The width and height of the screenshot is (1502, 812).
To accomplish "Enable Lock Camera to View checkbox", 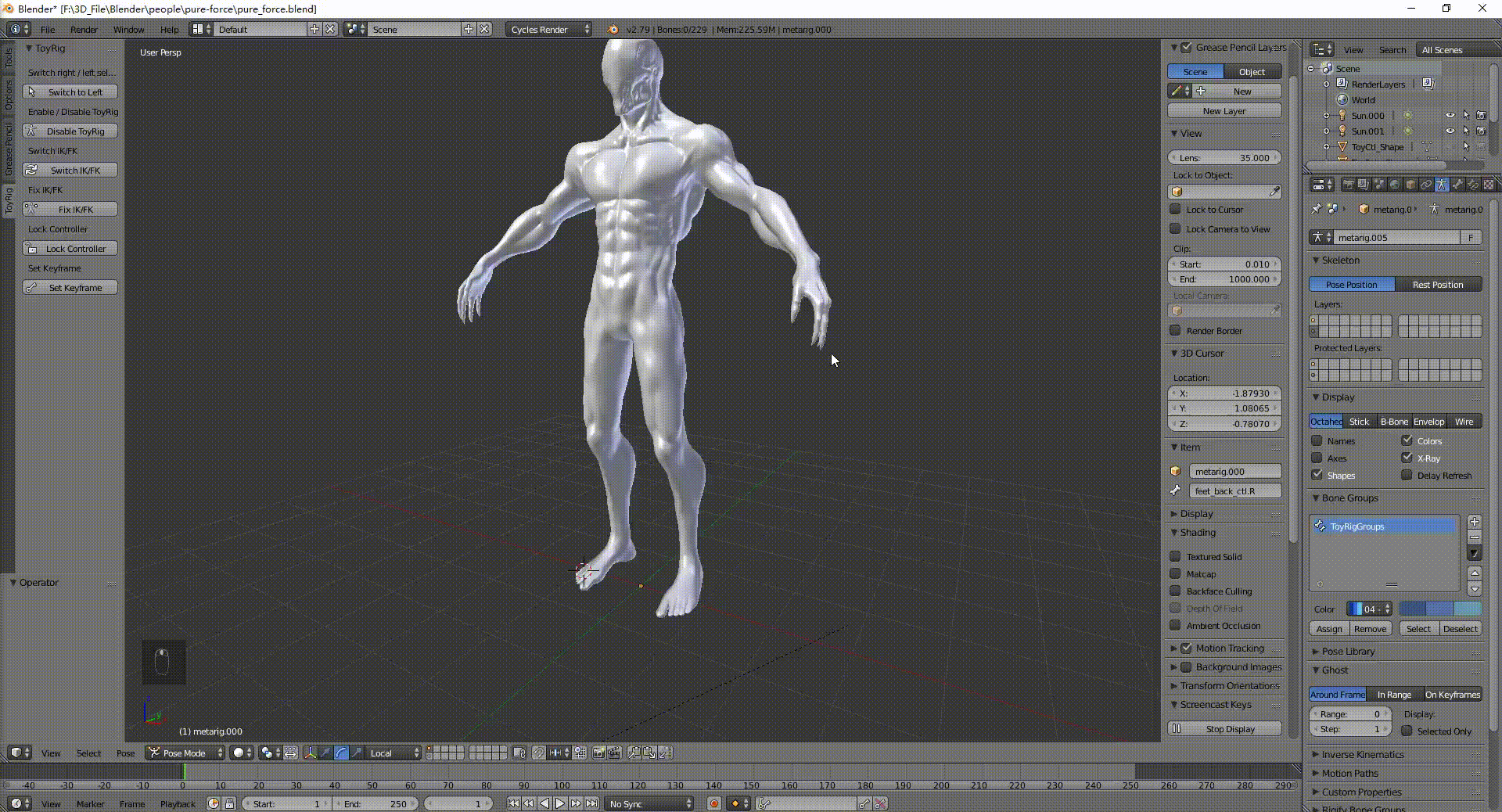I will point(1175,228).
